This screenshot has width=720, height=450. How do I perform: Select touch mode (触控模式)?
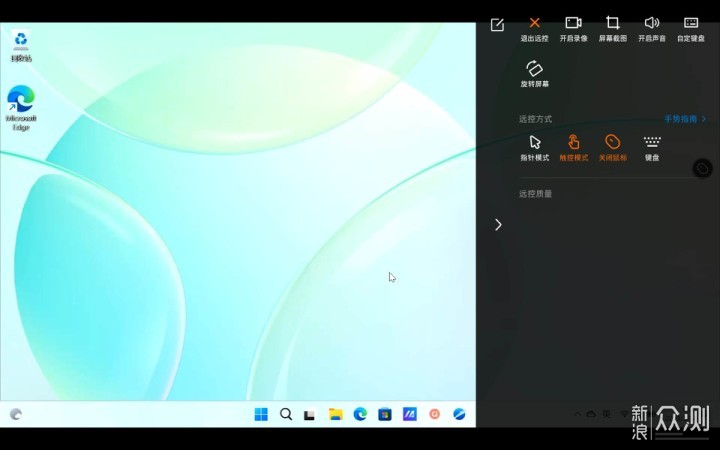(x=574, y=148)
